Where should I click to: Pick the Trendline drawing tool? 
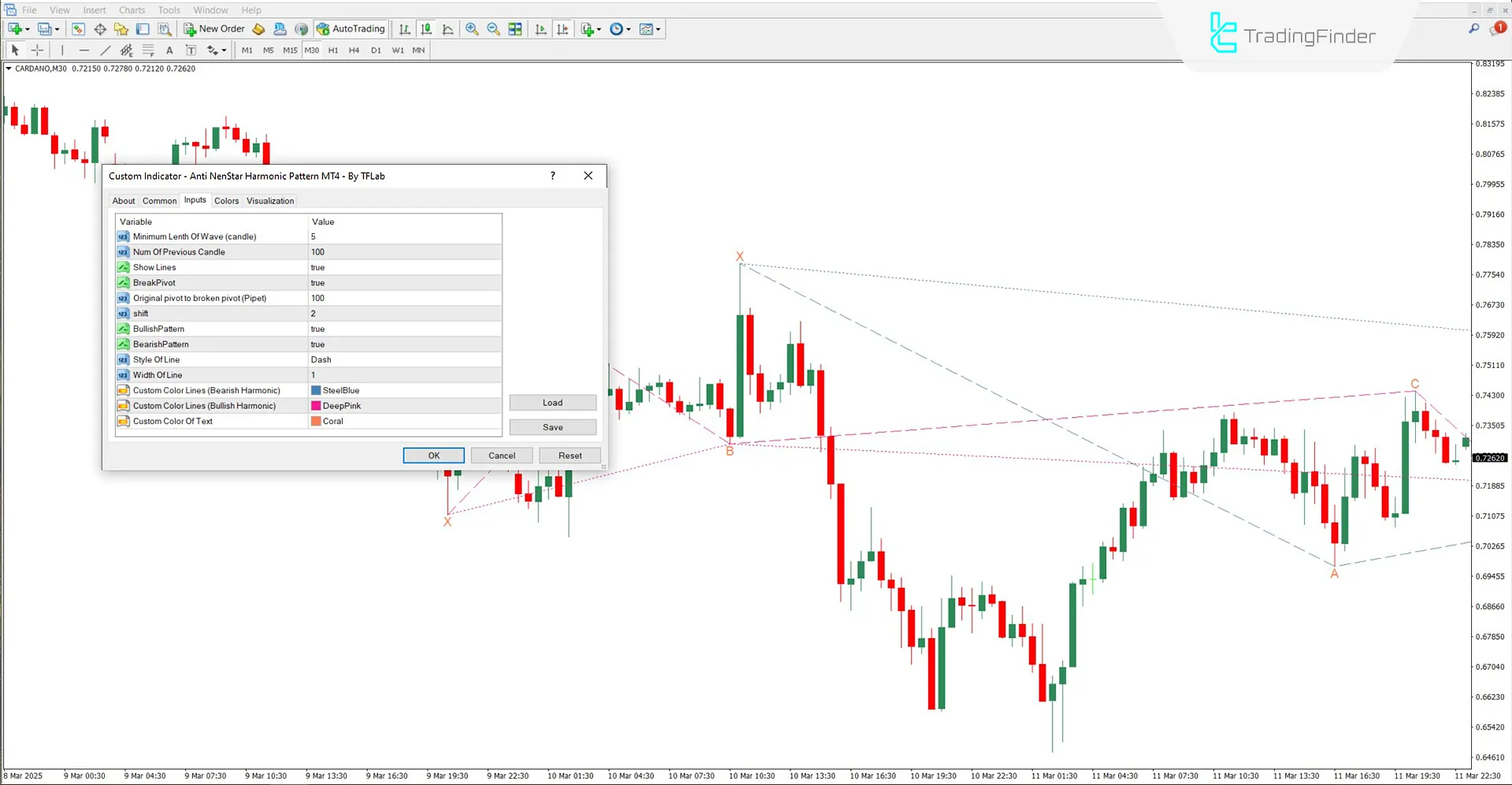tap(106, 50)
